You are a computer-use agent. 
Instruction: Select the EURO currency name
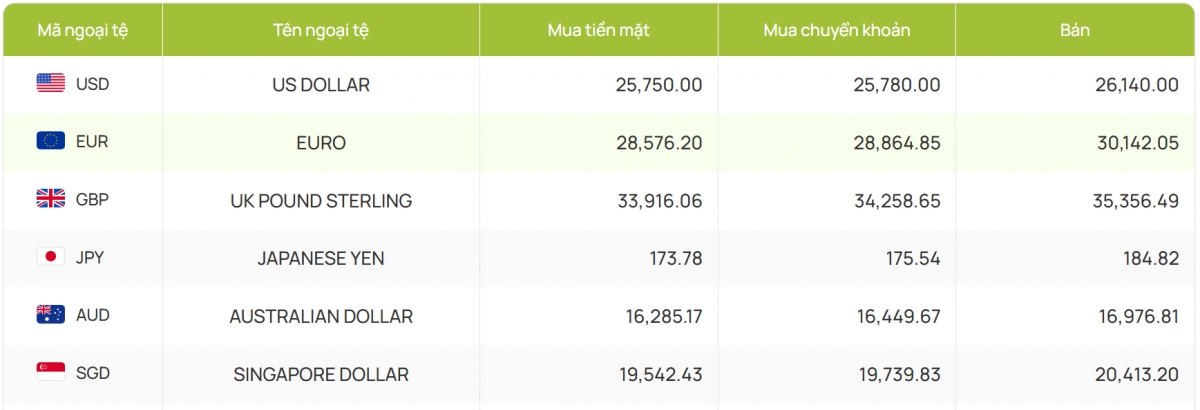pyautogui.click(x=321, y=143)
